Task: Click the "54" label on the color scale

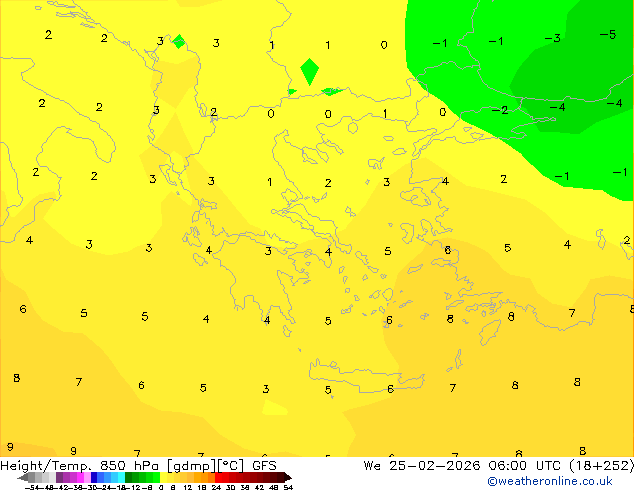Action: pyautogui.click(x=288, y=488)
